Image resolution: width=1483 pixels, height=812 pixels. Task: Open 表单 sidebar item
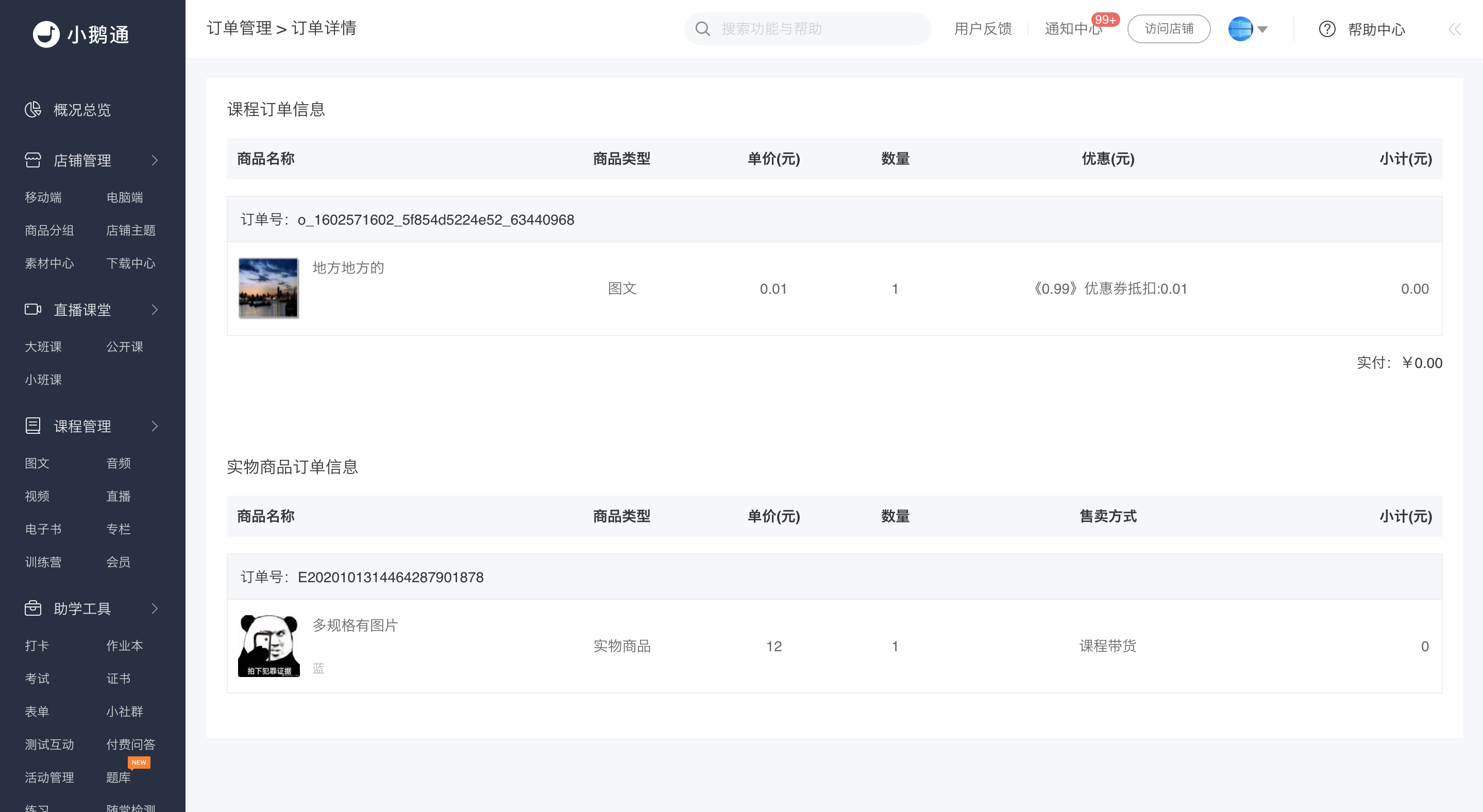pos(37,712)
